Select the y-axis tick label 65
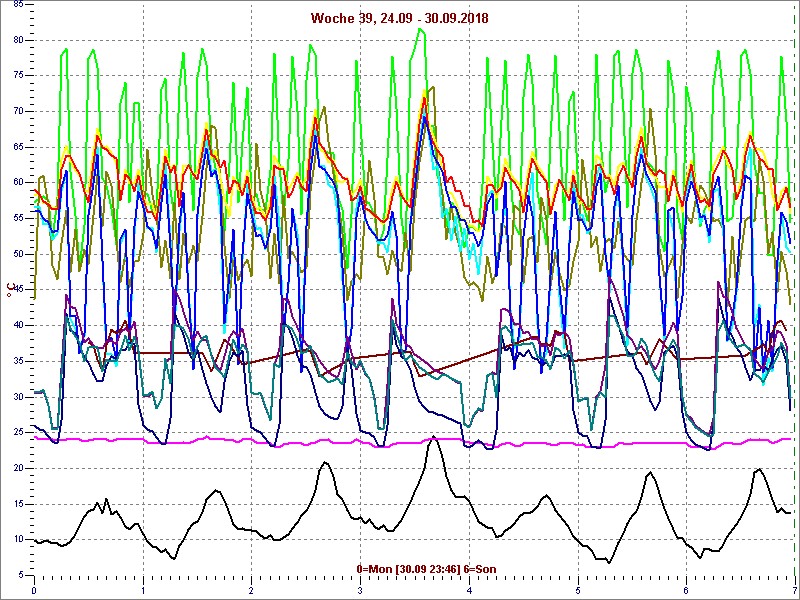This screenshot has height=600, width=800. tap(18, 146)
